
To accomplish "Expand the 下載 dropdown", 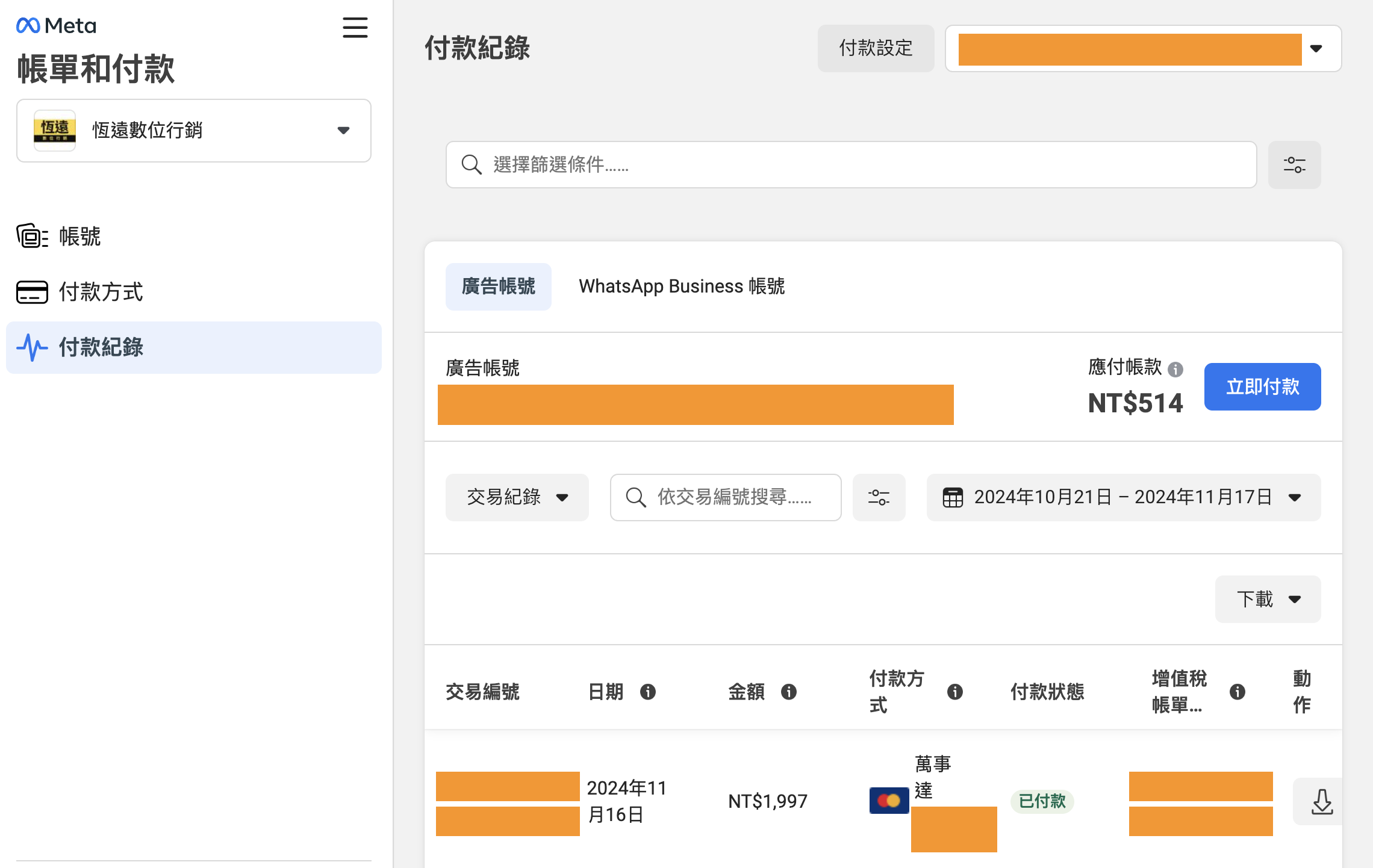I will click(x=1267, y=599).
